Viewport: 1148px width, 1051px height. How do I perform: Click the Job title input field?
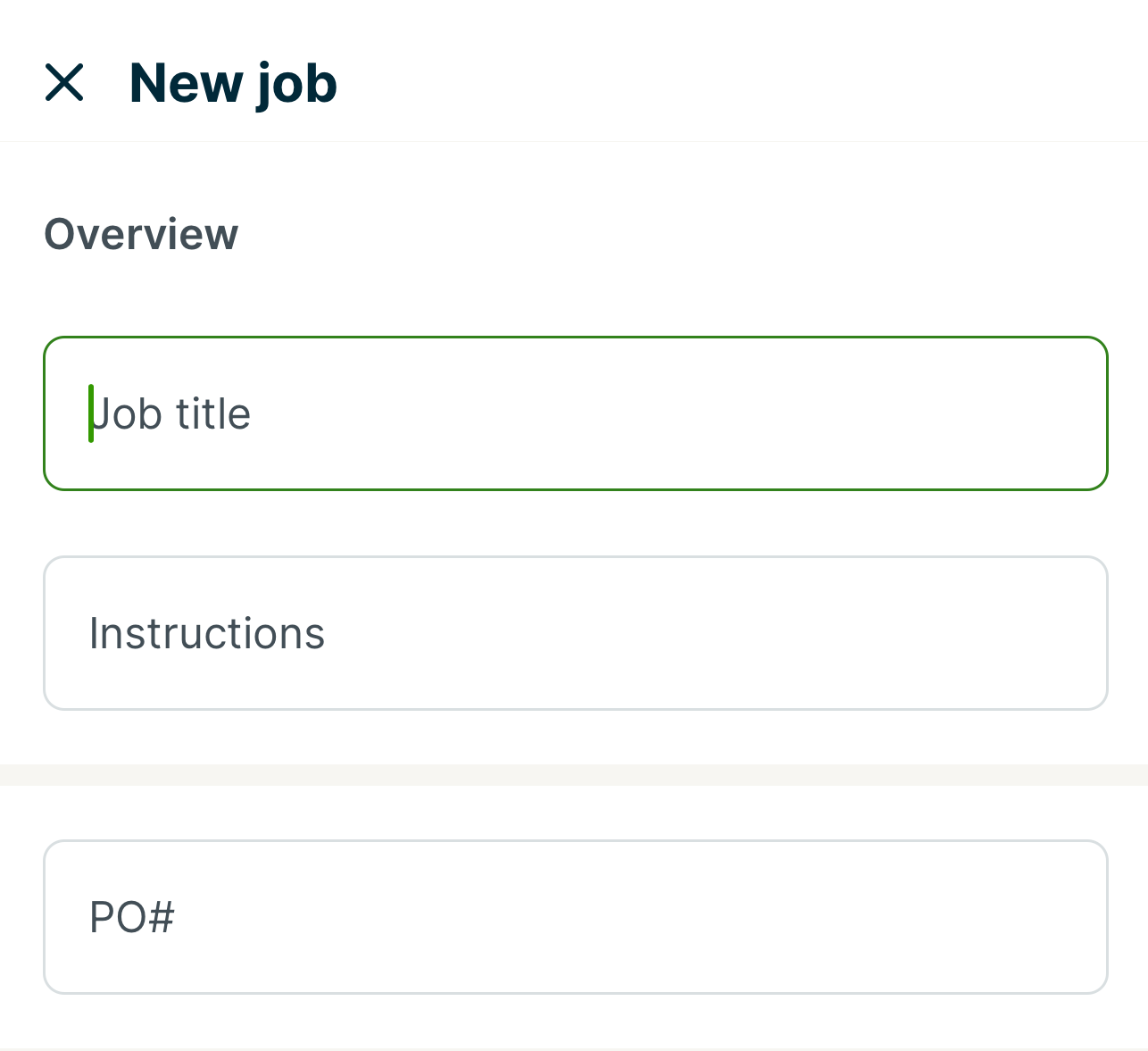tap(575, 413)
